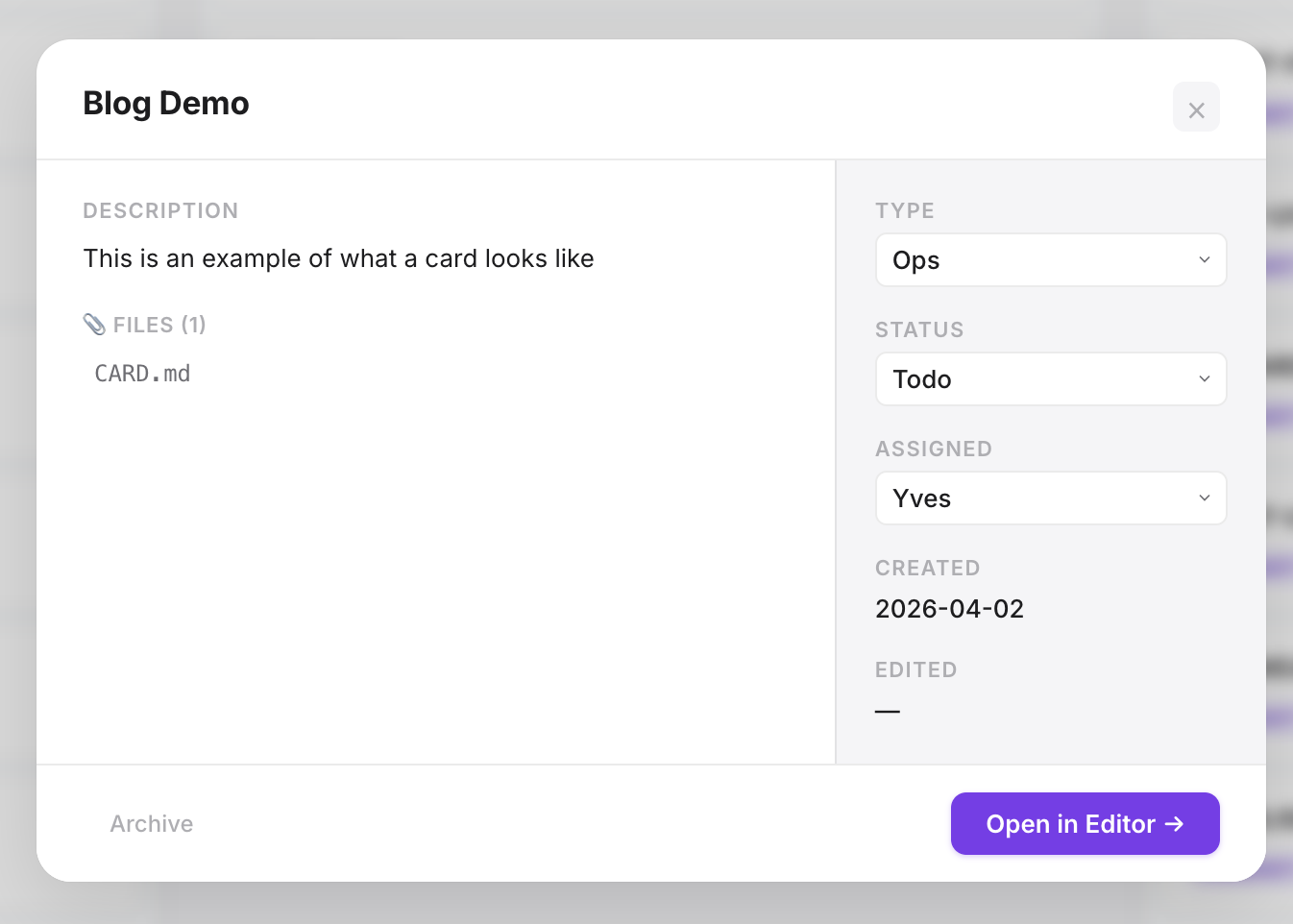Click the arrow icon in Open in Editor
1293x924 pixels.
1174,824
